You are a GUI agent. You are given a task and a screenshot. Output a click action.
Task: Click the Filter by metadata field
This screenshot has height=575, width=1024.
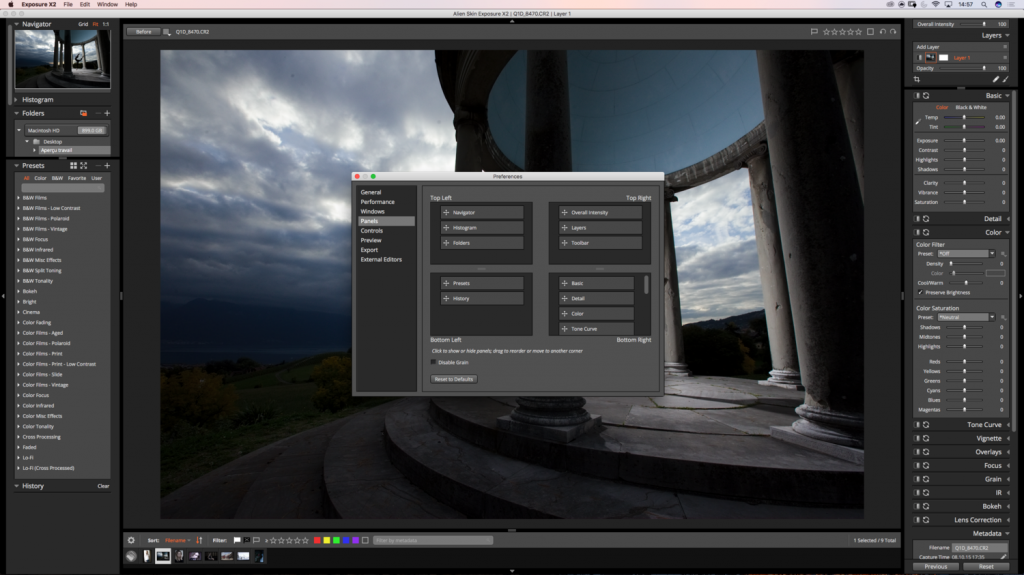[x=433, y=540]
